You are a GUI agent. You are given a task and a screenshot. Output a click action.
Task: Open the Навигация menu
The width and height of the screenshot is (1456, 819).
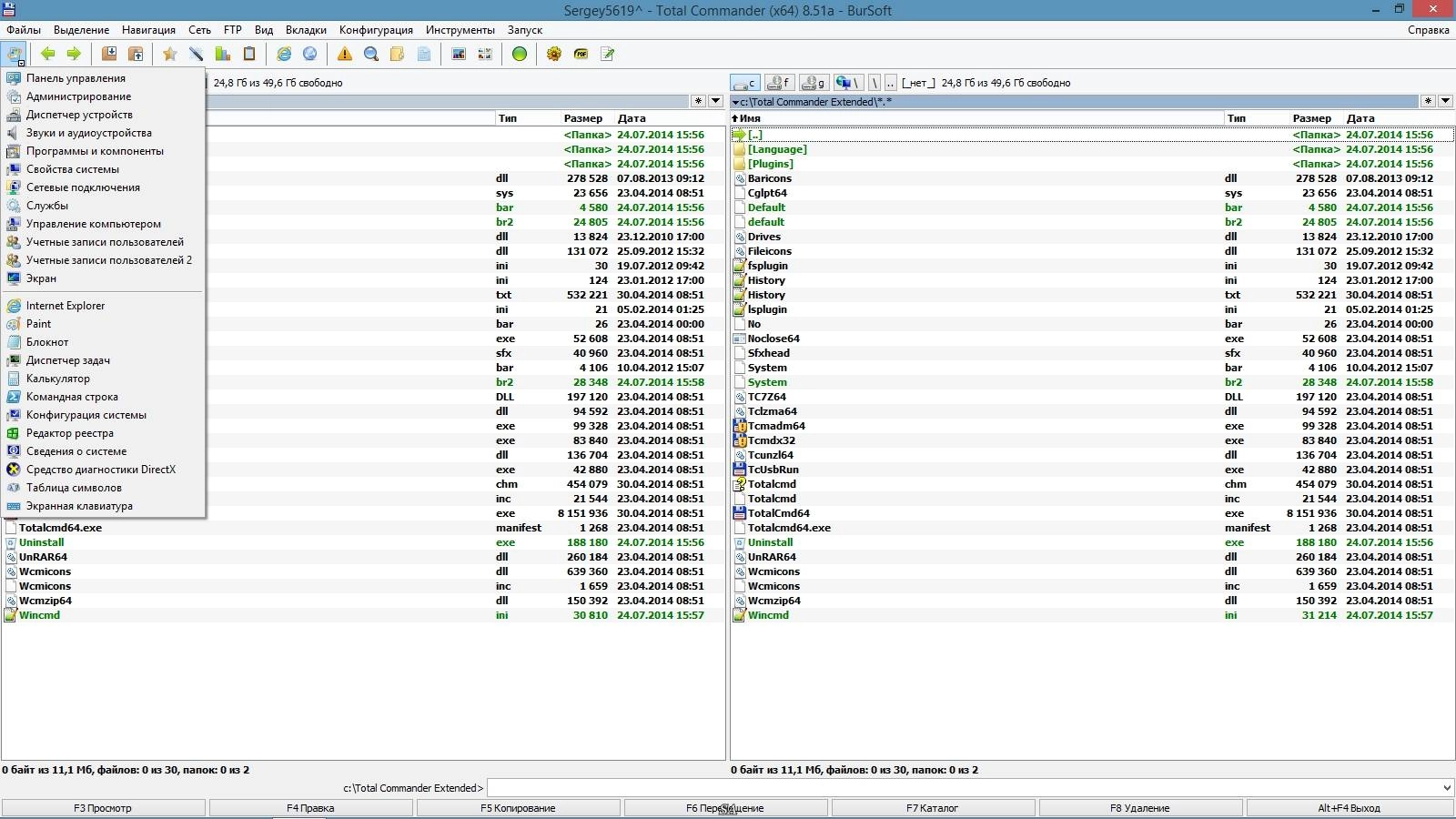point(148,29)
